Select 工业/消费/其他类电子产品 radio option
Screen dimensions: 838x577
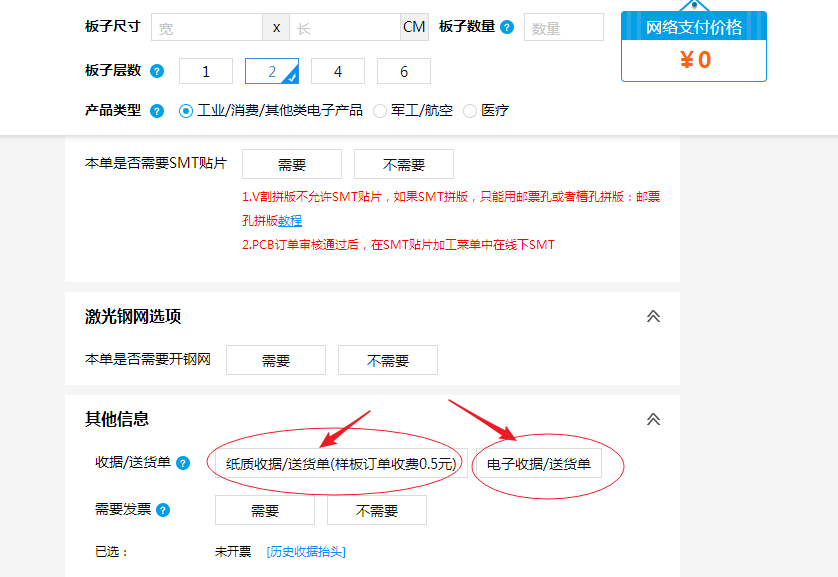click(x=186, y=111)
